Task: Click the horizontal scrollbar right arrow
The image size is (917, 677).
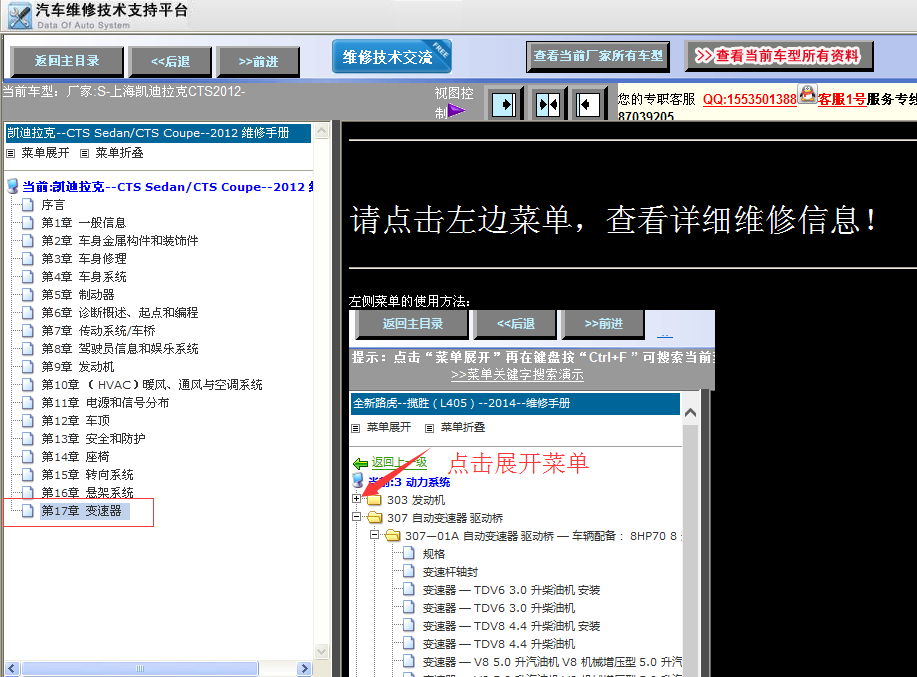Action: (304, 668)
